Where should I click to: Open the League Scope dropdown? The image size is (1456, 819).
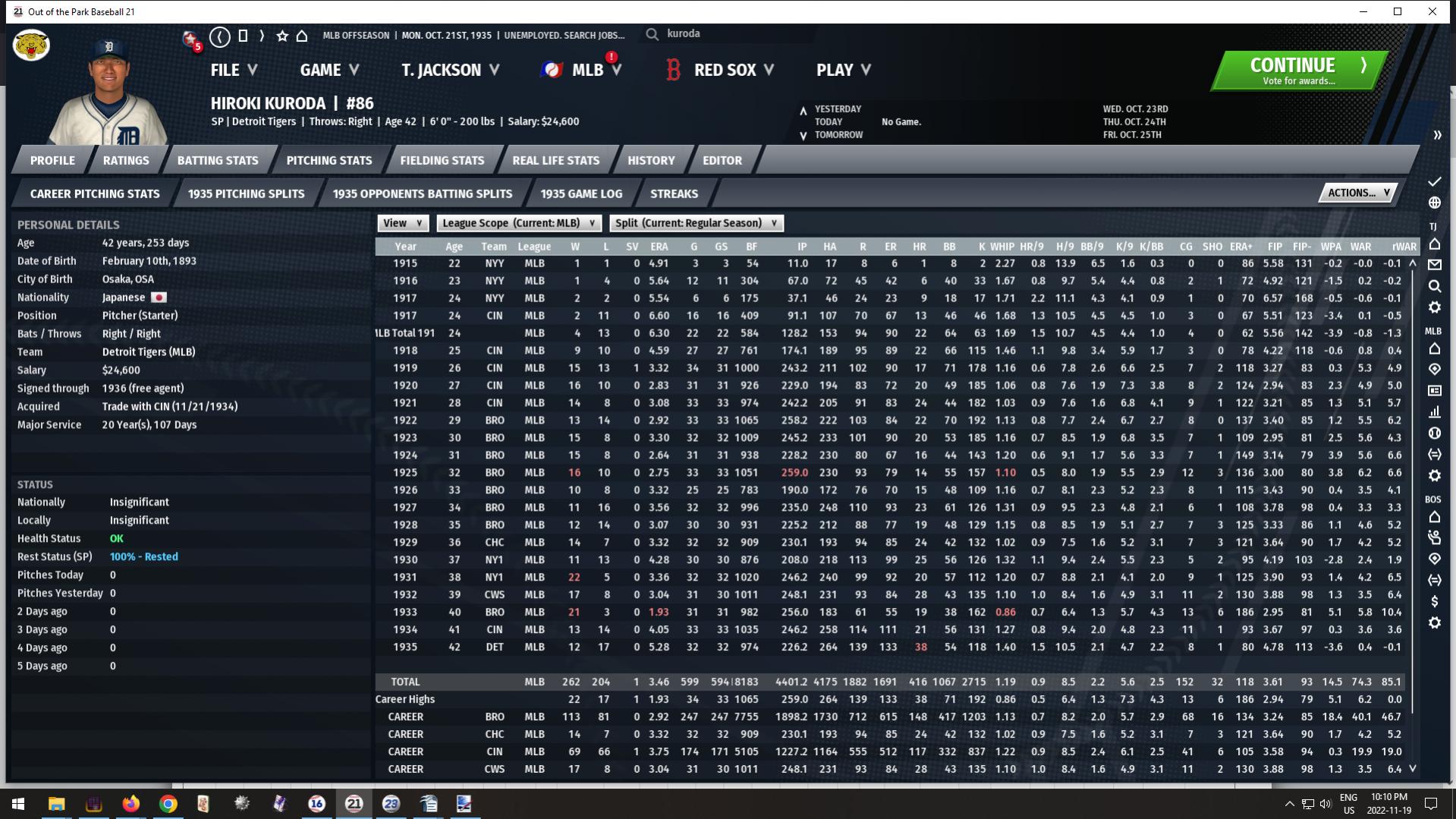[519, 223]
